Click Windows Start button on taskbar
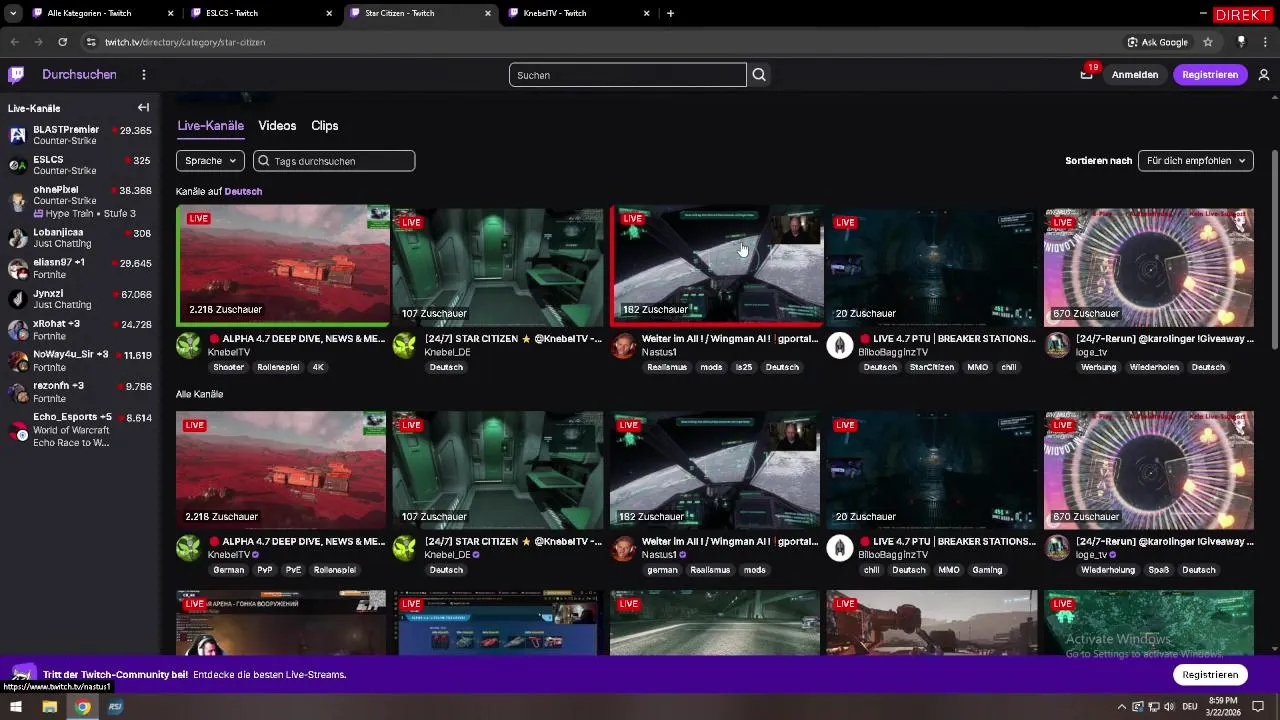Viewport: 1280px width, 720px height. [16, 707]
